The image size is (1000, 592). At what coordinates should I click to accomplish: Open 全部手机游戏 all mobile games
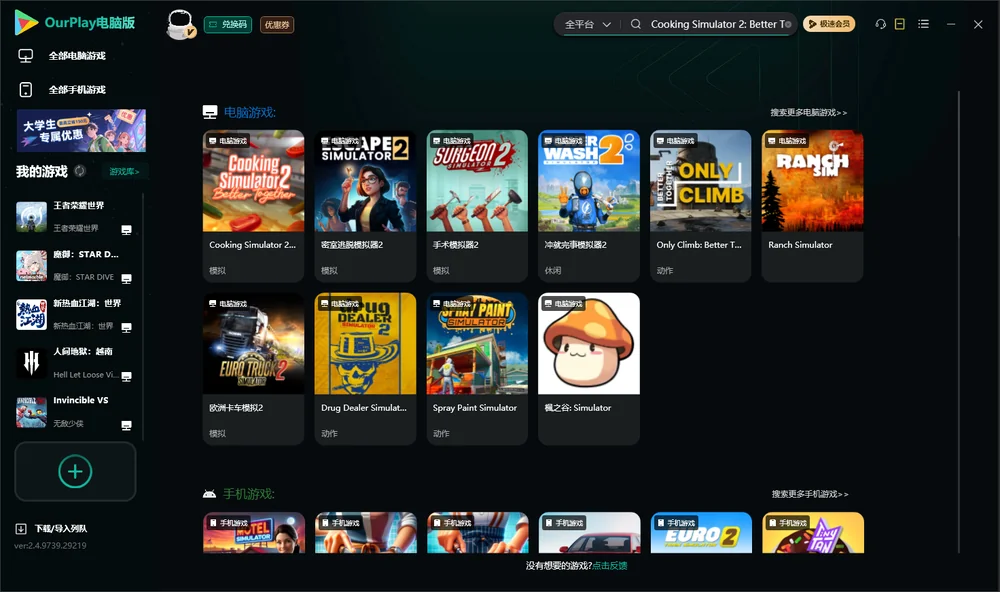77,89
